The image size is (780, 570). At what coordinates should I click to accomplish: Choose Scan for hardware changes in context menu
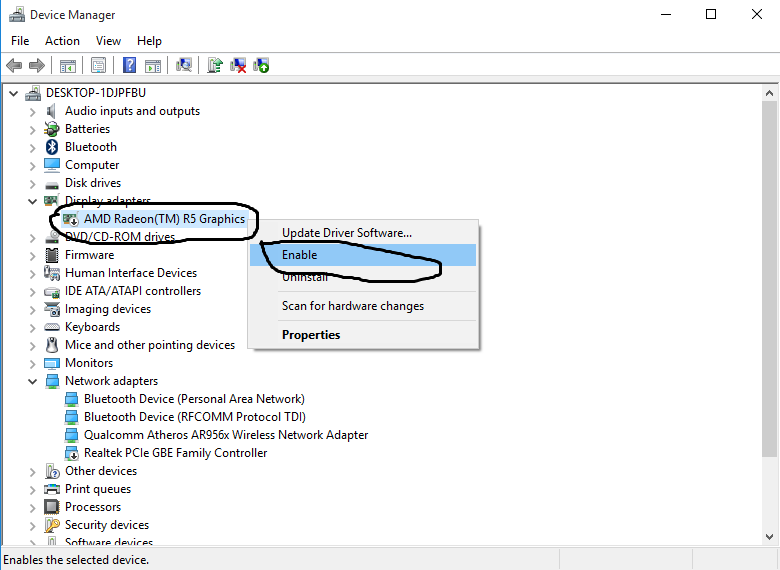(x=363, y=306)
